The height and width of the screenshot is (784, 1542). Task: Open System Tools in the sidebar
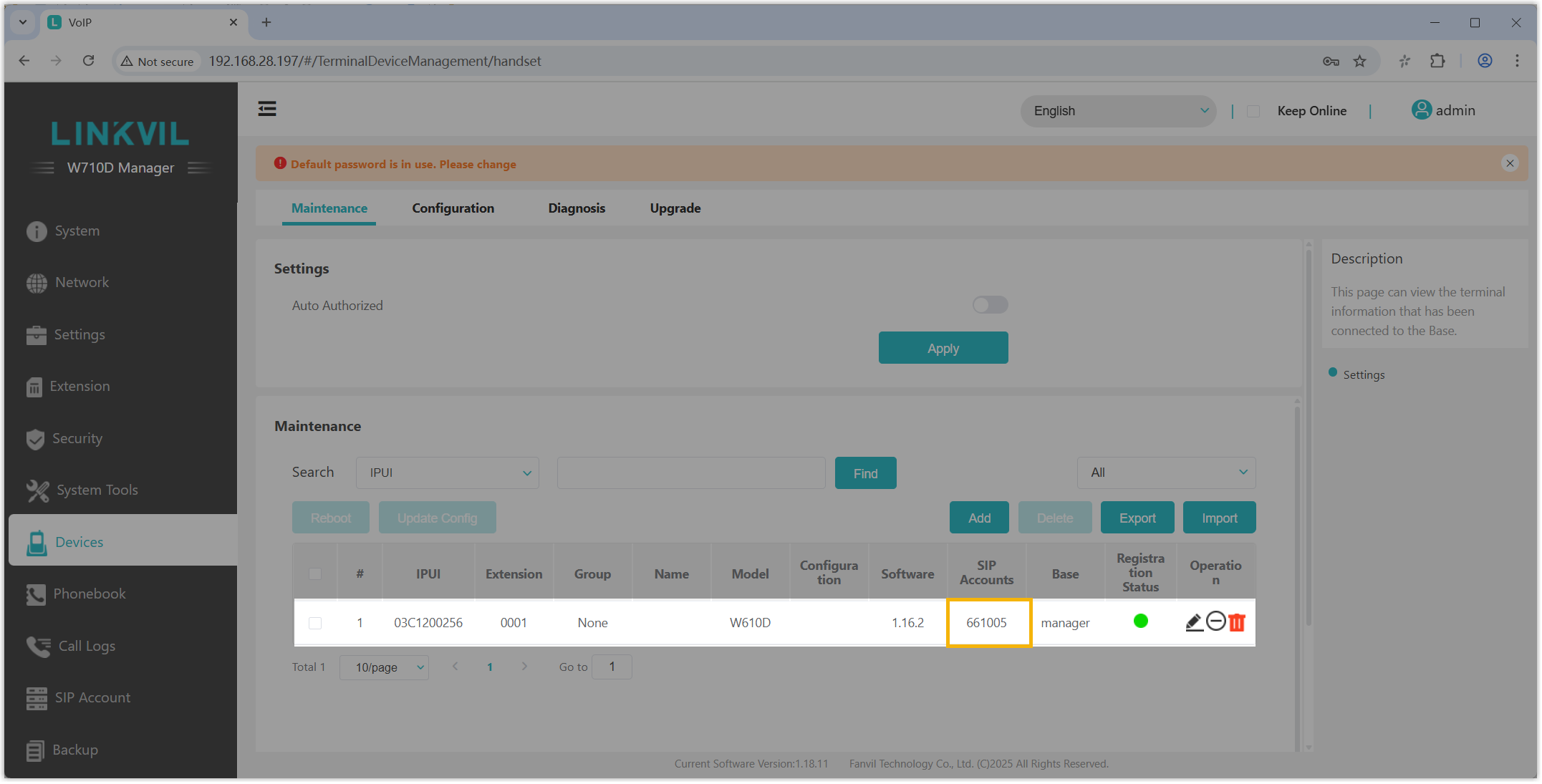click(x=97, y=490)
